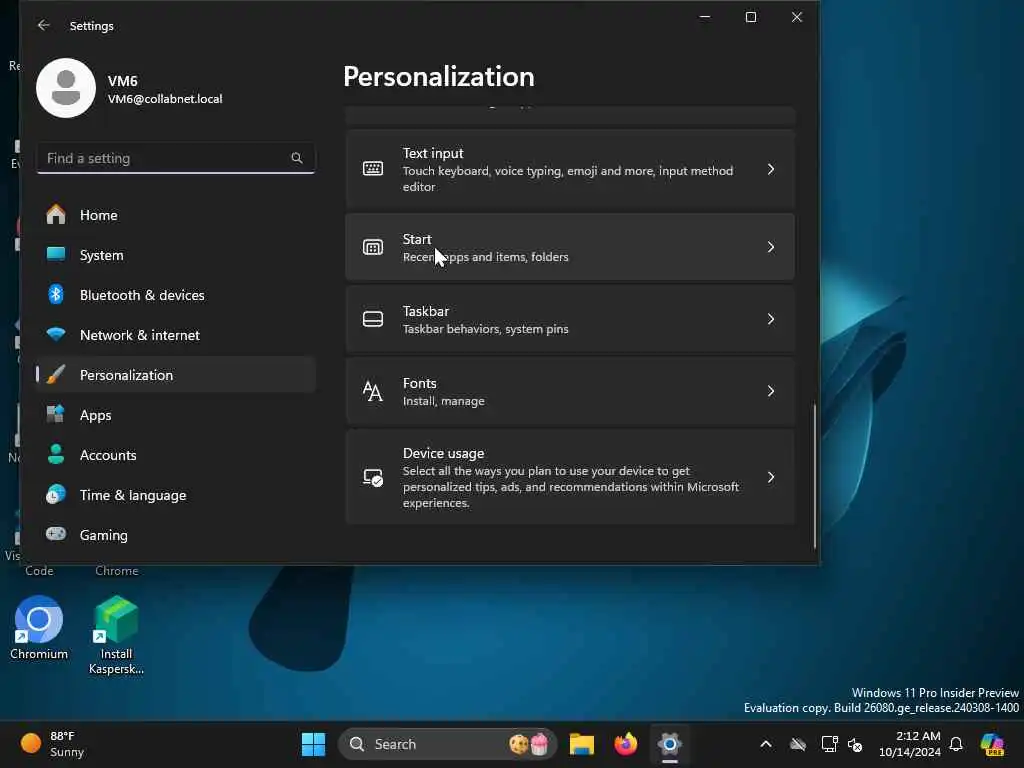Select Home in the sidebar
The image size is (1024, 768).
coord(176,215)
